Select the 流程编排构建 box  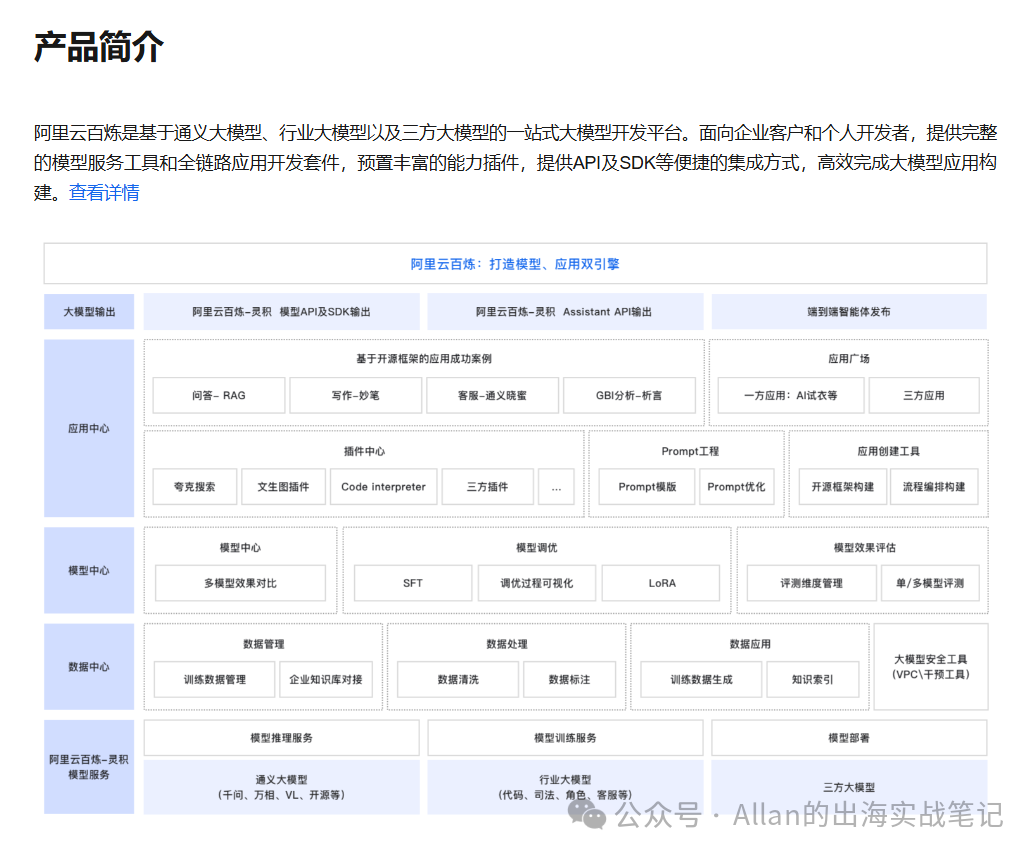[x=934, y=487]
